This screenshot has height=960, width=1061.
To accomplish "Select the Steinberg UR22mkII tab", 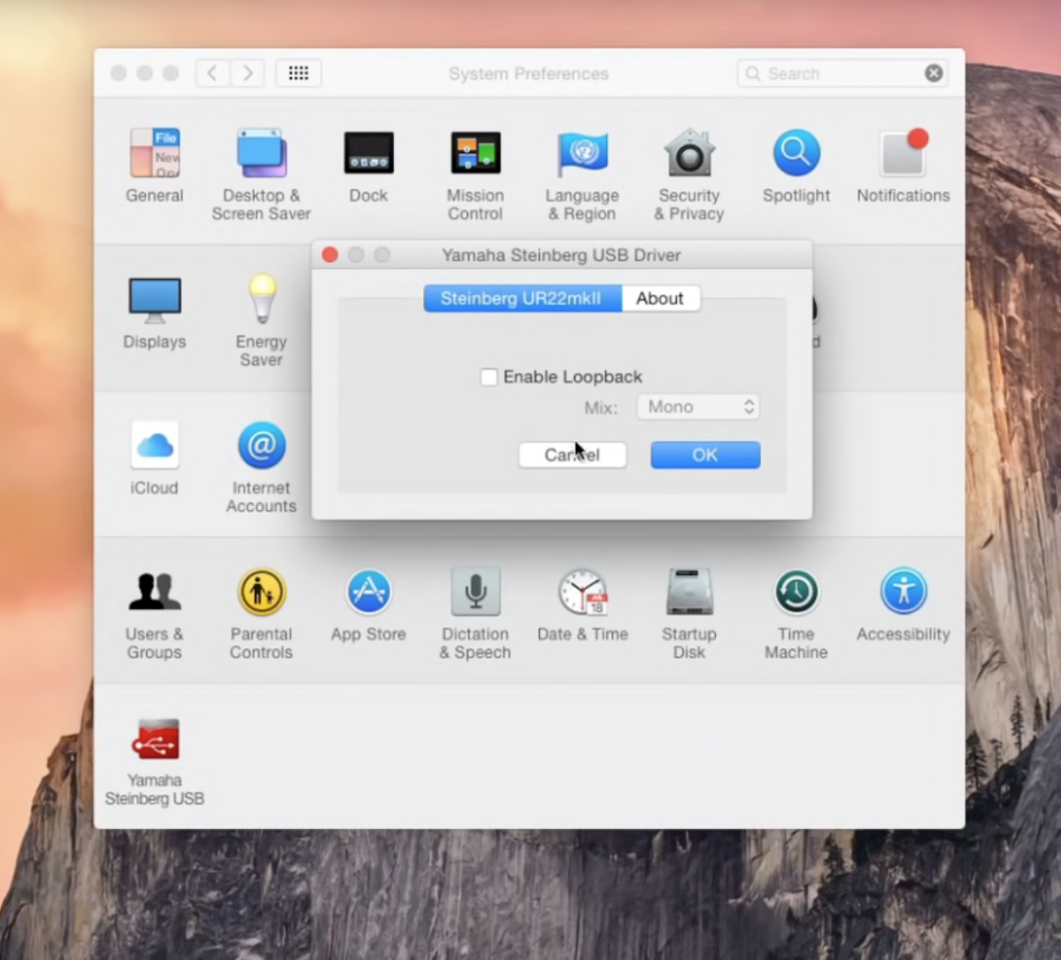I will 522,298.
